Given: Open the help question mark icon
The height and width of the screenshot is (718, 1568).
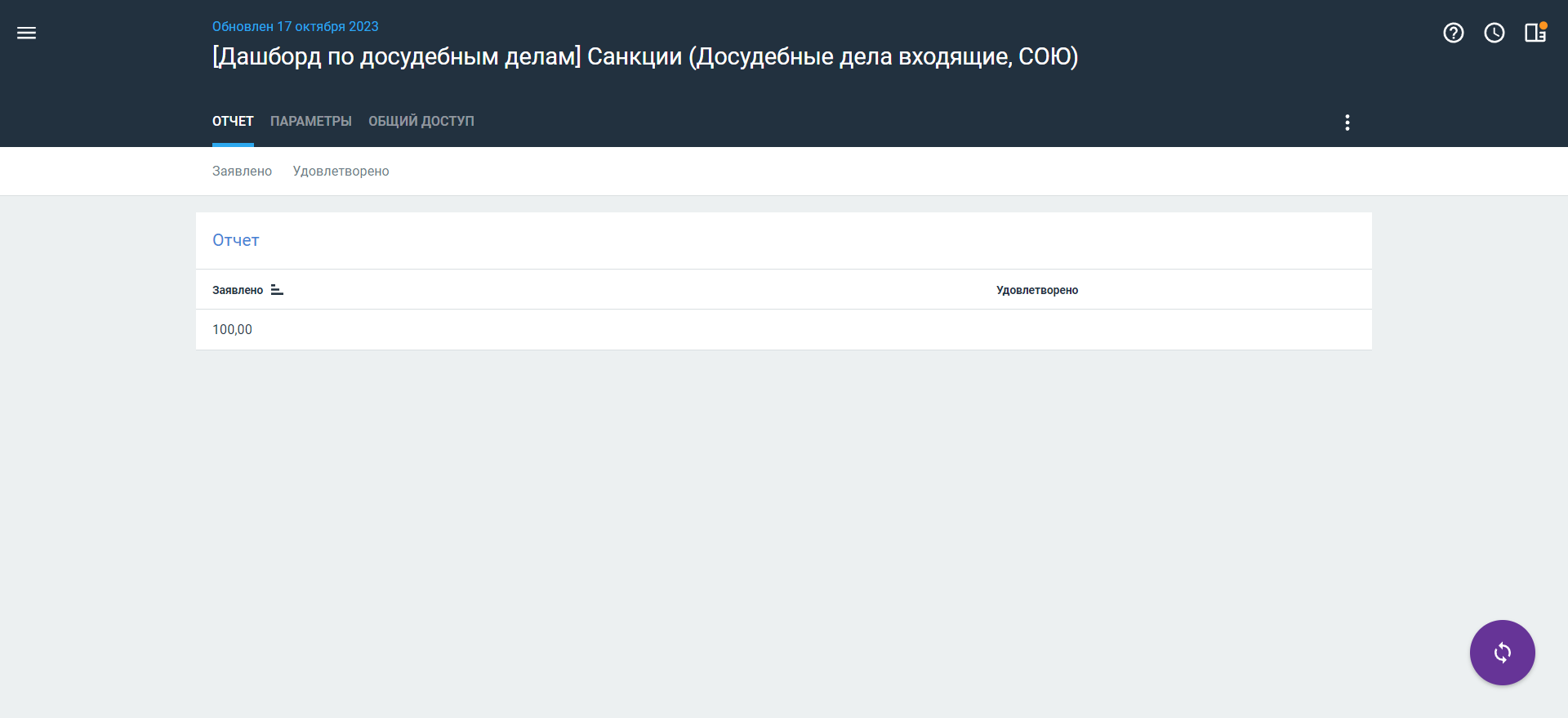Looking at the screenshot, I should pyautogui.click(x=1454, y=33).
